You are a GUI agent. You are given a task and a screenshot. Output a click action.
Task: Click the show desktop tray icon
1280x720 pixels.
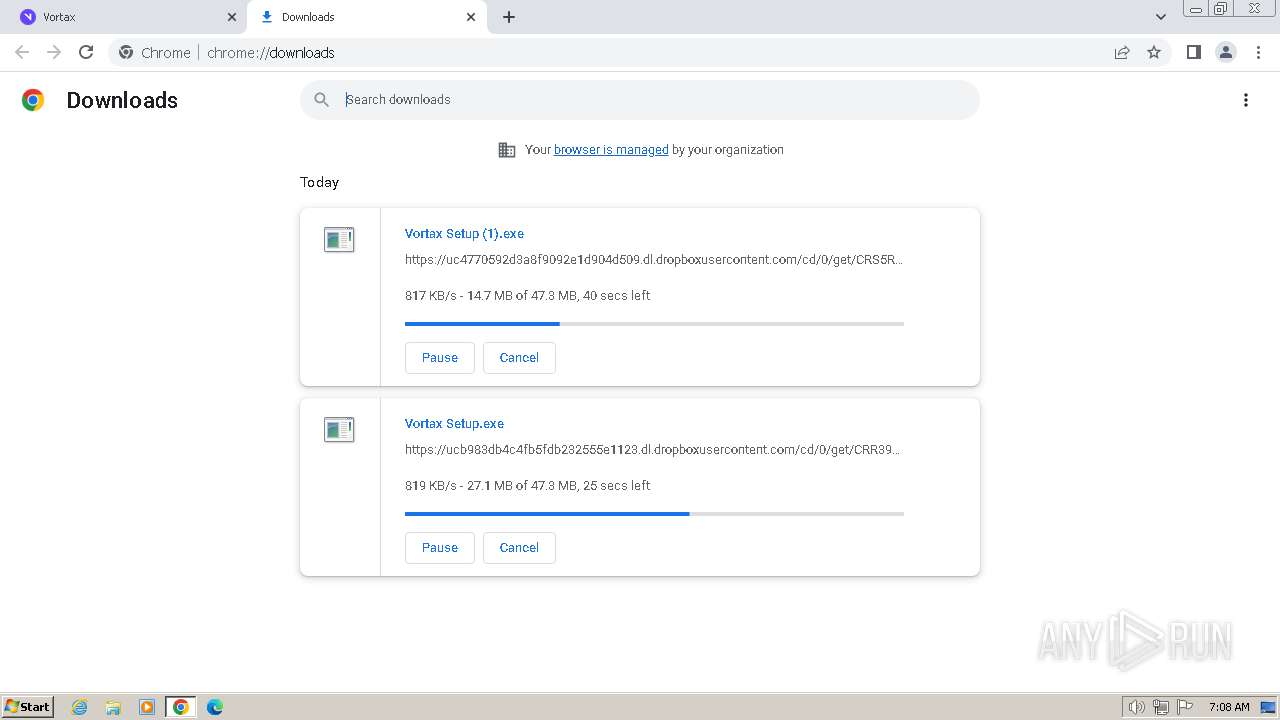pyautogui.click(x=1269, y=707)
